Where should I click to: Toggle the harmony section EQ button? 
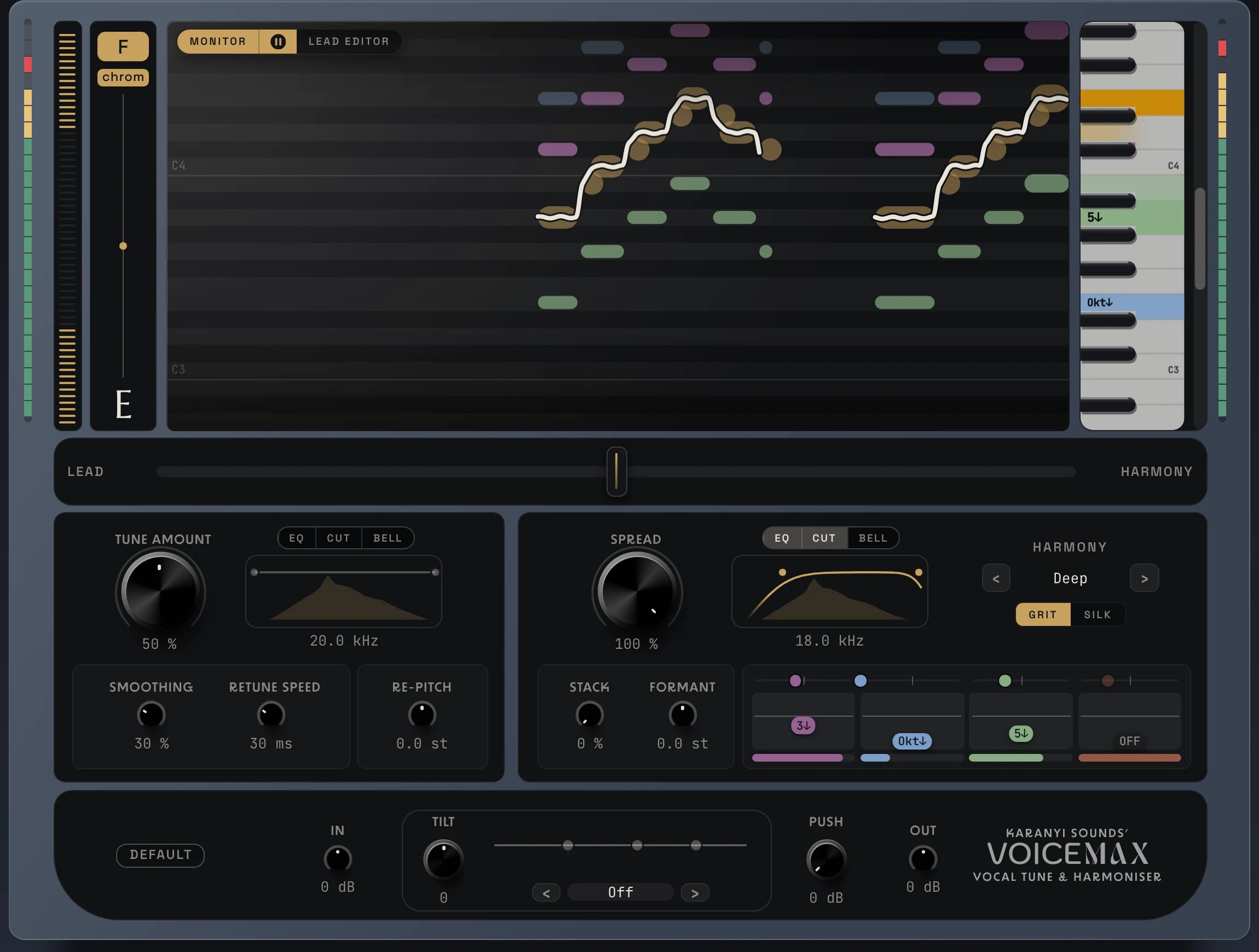(782, 538)
